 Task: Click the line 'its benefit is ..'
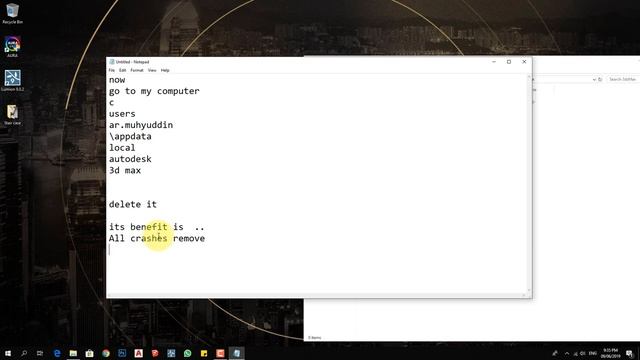point(156,227)
